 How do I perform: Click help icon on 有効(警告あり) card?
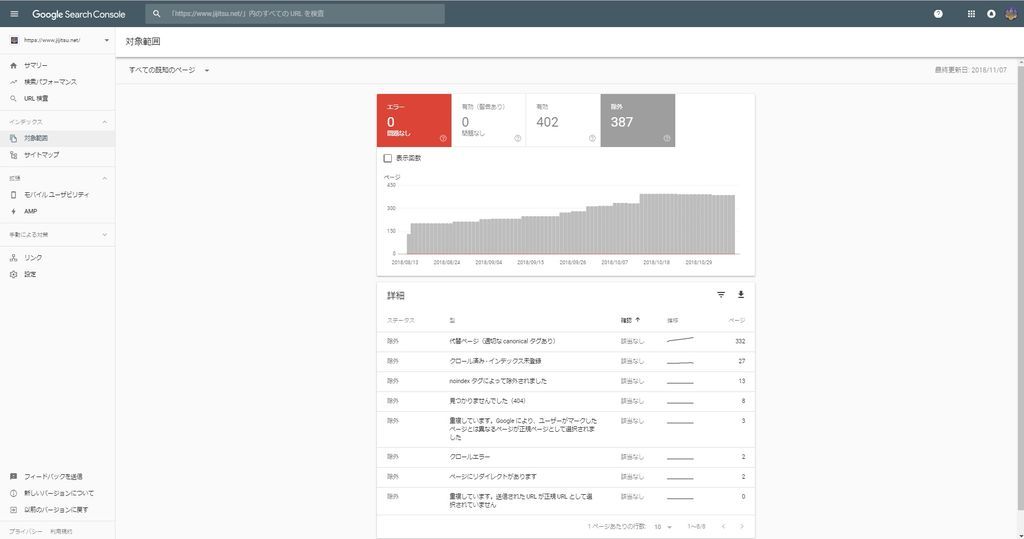point(517,138)
